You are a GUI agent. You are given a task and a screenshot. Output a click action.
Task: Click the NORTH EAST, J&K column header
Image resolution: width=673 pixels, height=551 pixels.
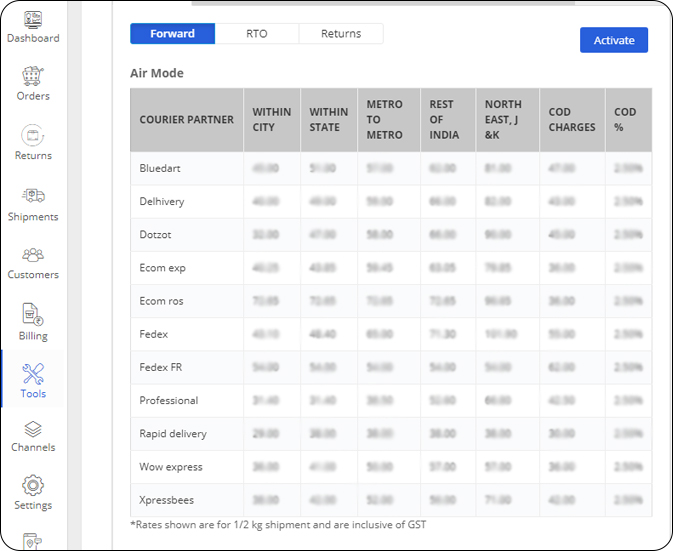tap(507, 120)
